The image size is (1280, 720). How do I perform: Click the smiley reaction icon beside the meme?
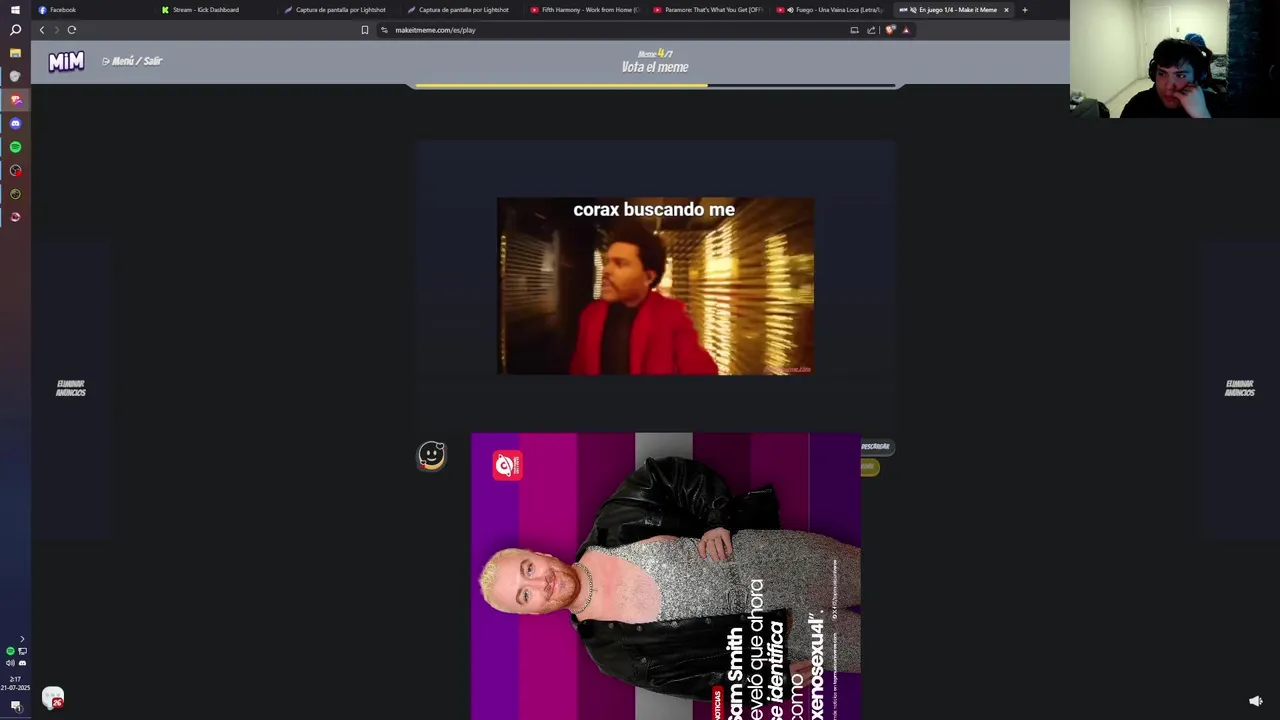pos(431,456)
